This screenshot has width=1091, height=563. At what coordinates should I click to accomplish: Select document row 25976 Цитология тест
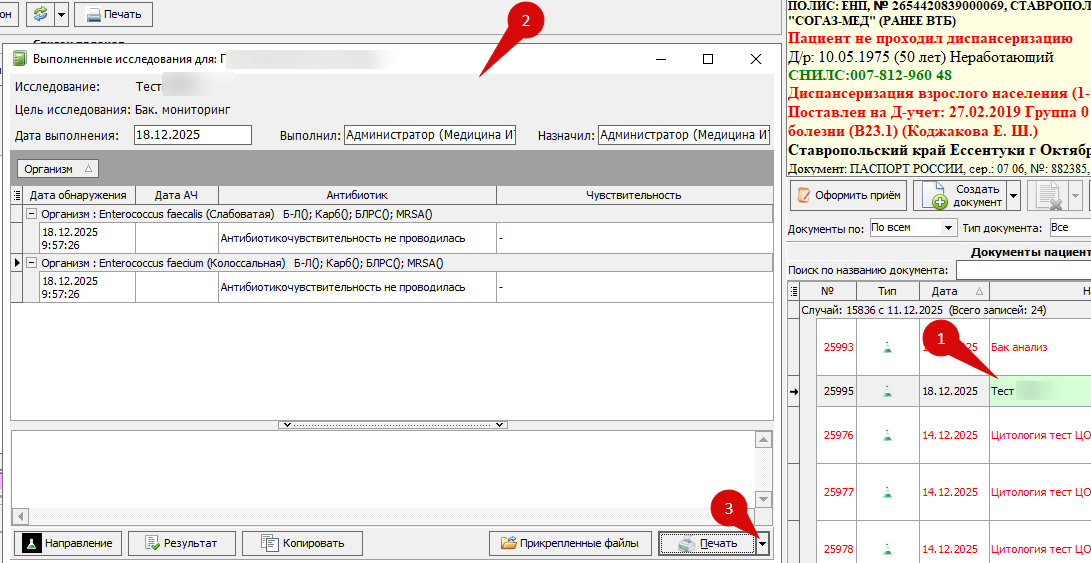tap(1038, 435)
